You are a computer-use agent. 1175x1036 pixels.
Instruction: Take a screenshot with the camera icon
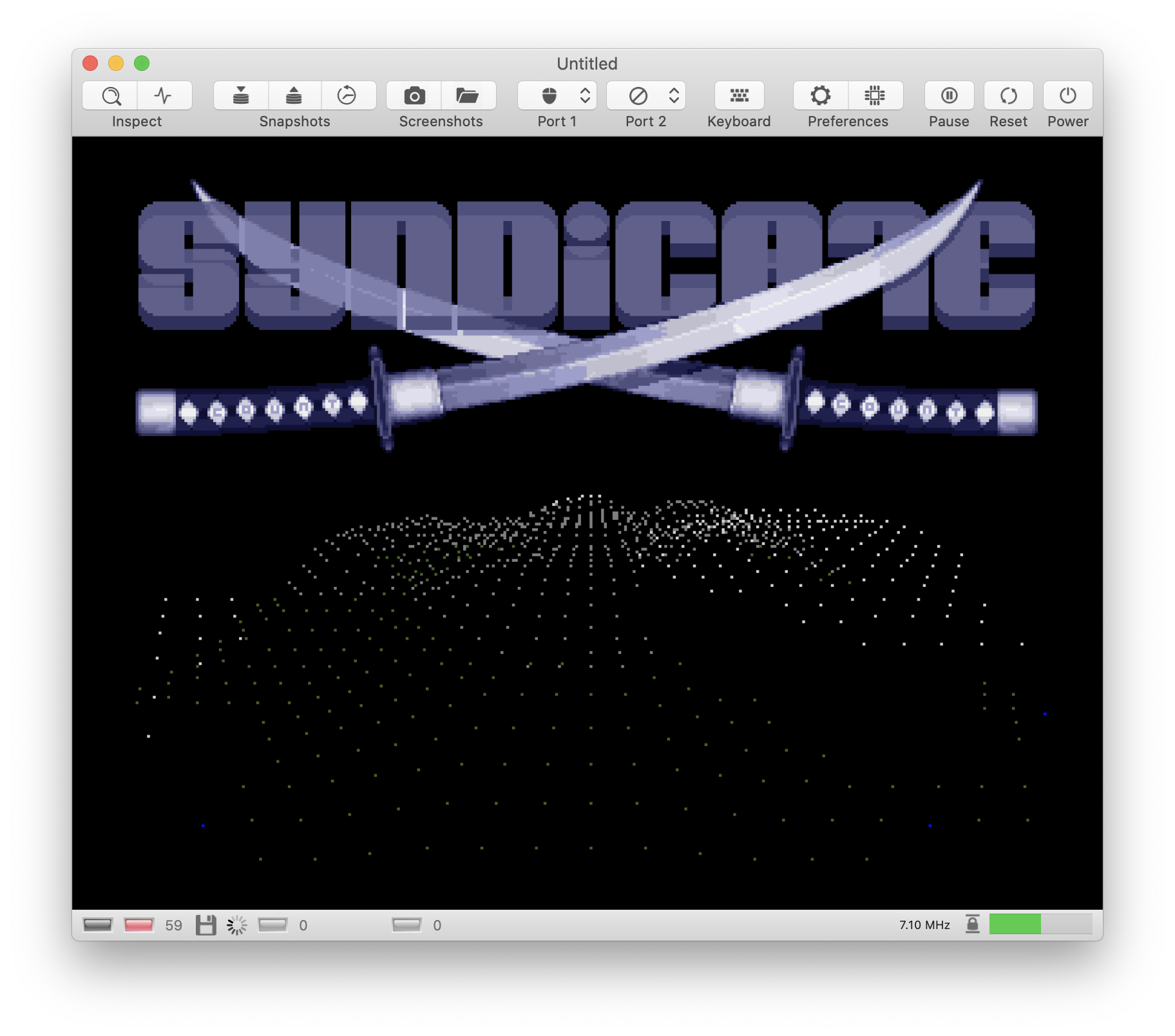[414, 95]
